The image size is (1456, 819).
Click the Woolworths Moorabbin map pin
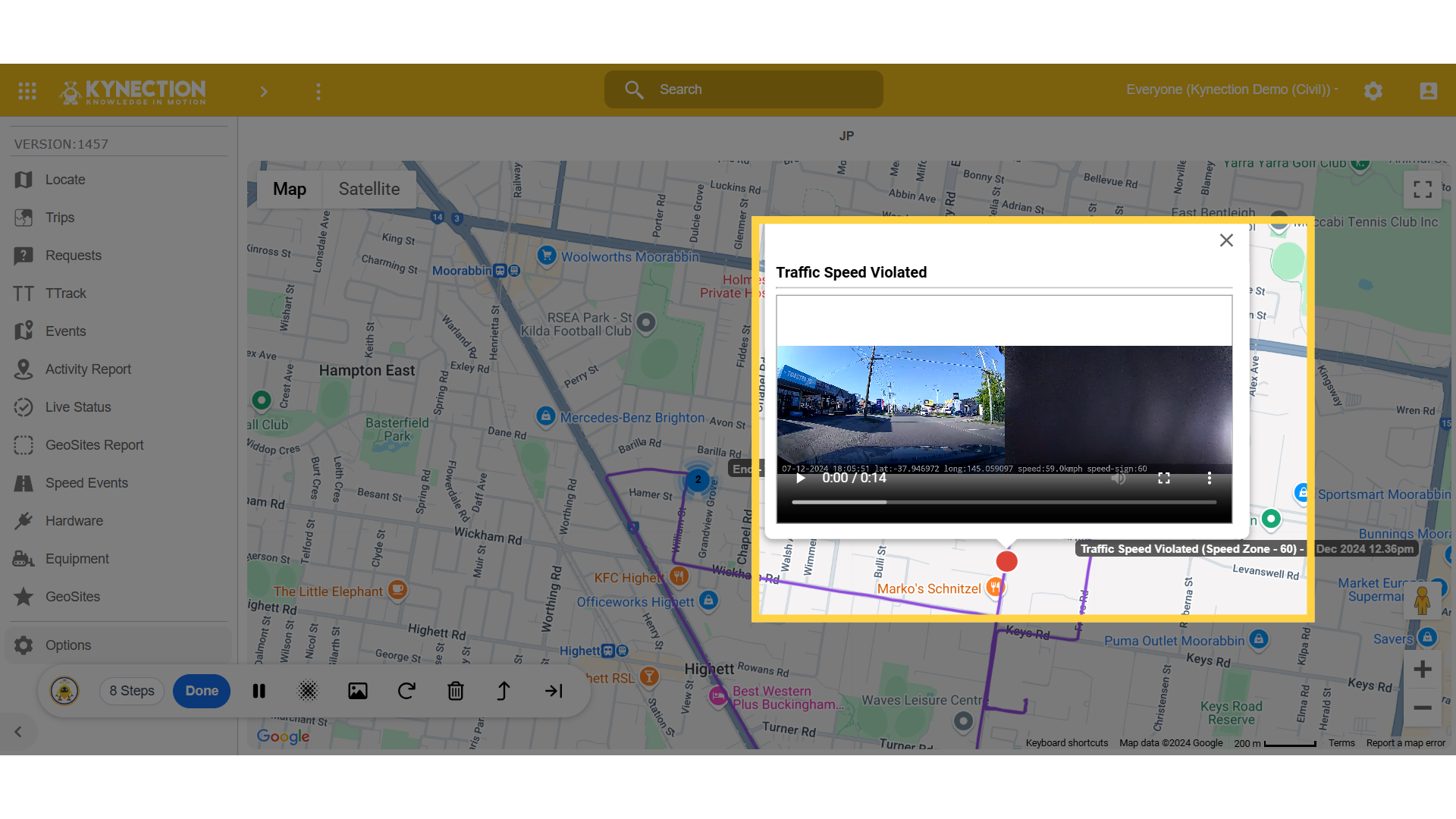[x=546, y=256]
